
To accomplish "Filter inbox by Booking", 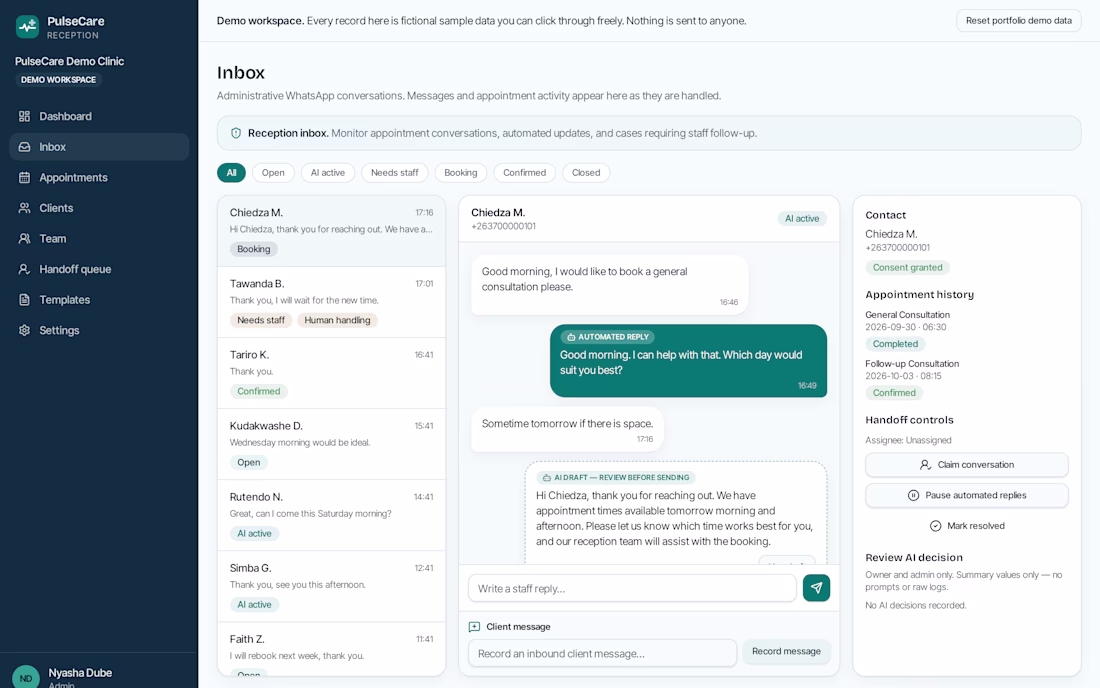I will click(460, 173).
